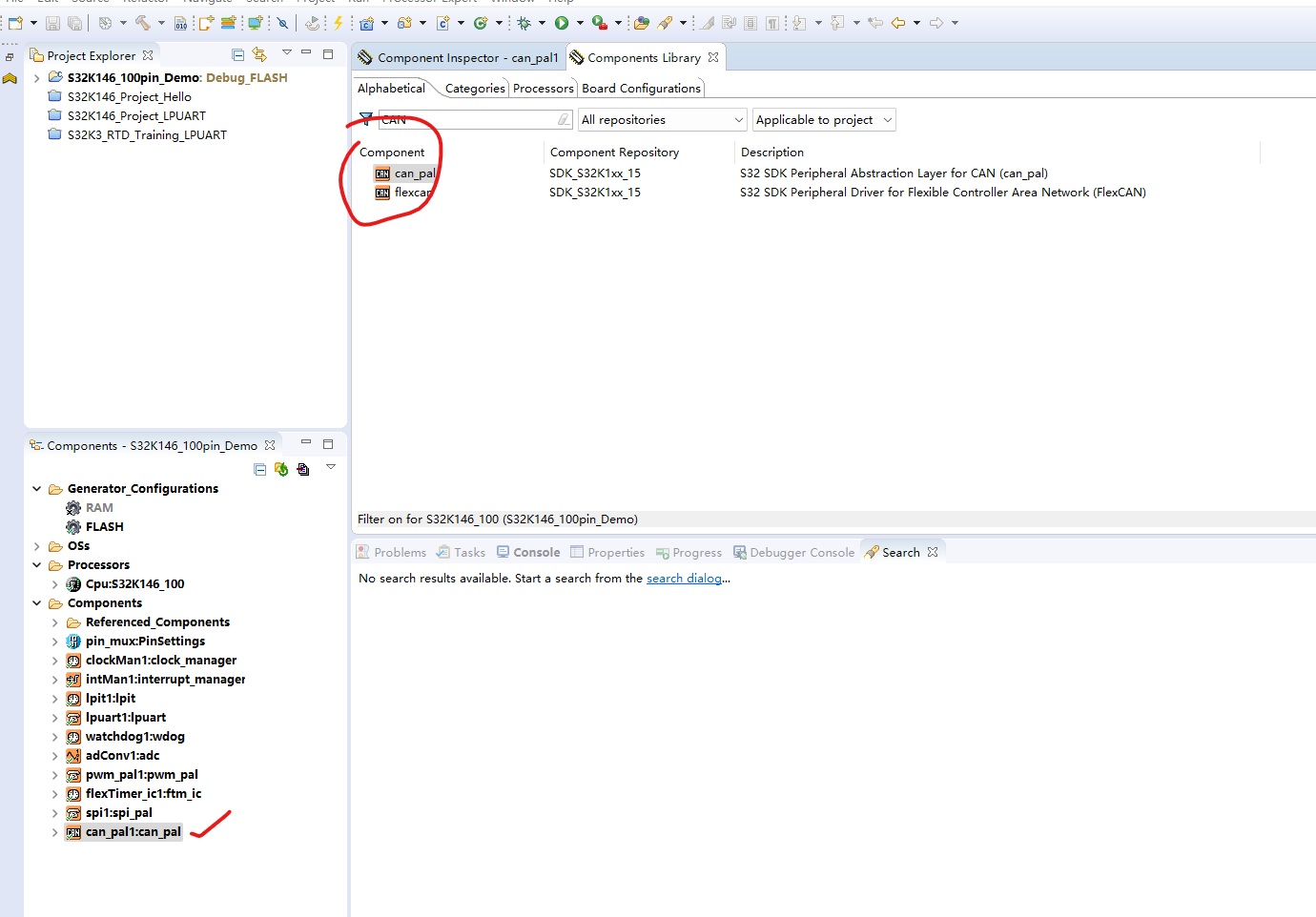Open the All repositories dropdown
The width and height of the screenshot is (1316, 917).
(662, 119)
